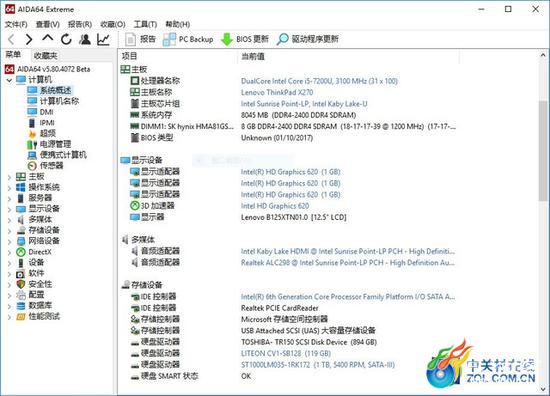550x396 pixels.
Task: Open the Lenovo ThinkPad X270 link
Action: coord(277,92)
